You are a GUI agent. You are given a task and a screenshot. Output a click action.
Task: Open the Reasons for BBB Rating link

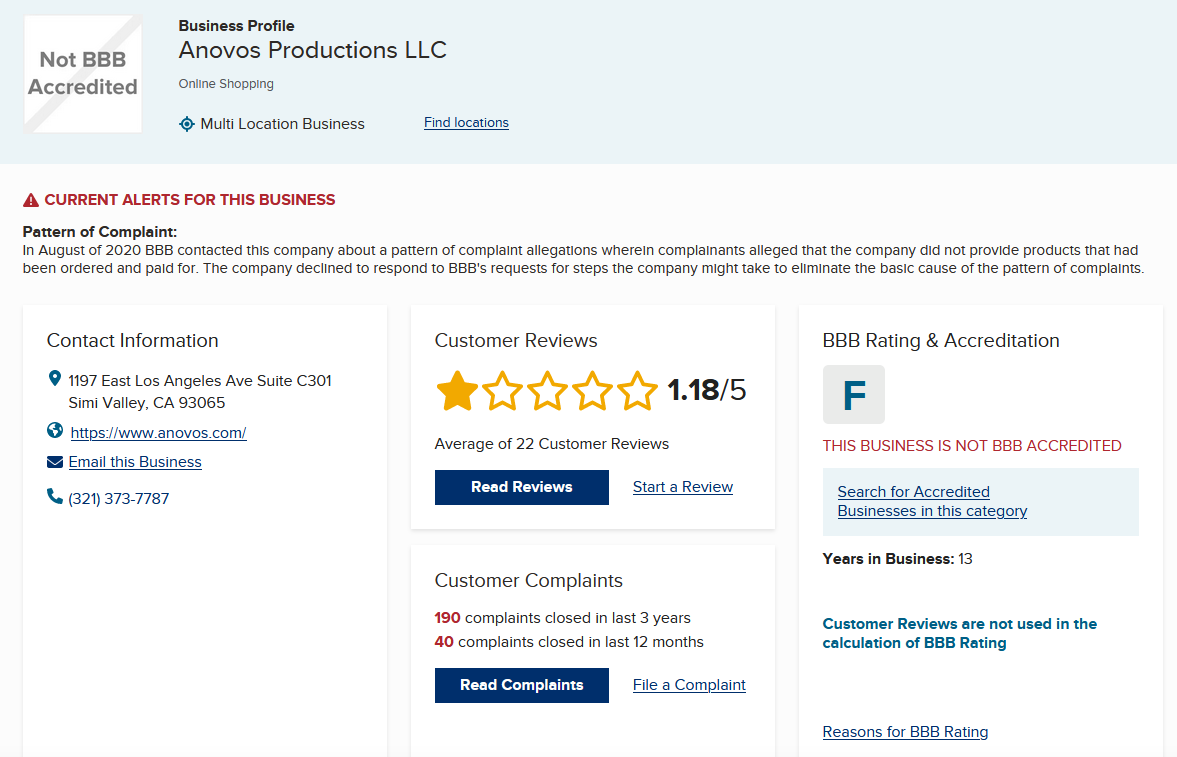point(905,731)
